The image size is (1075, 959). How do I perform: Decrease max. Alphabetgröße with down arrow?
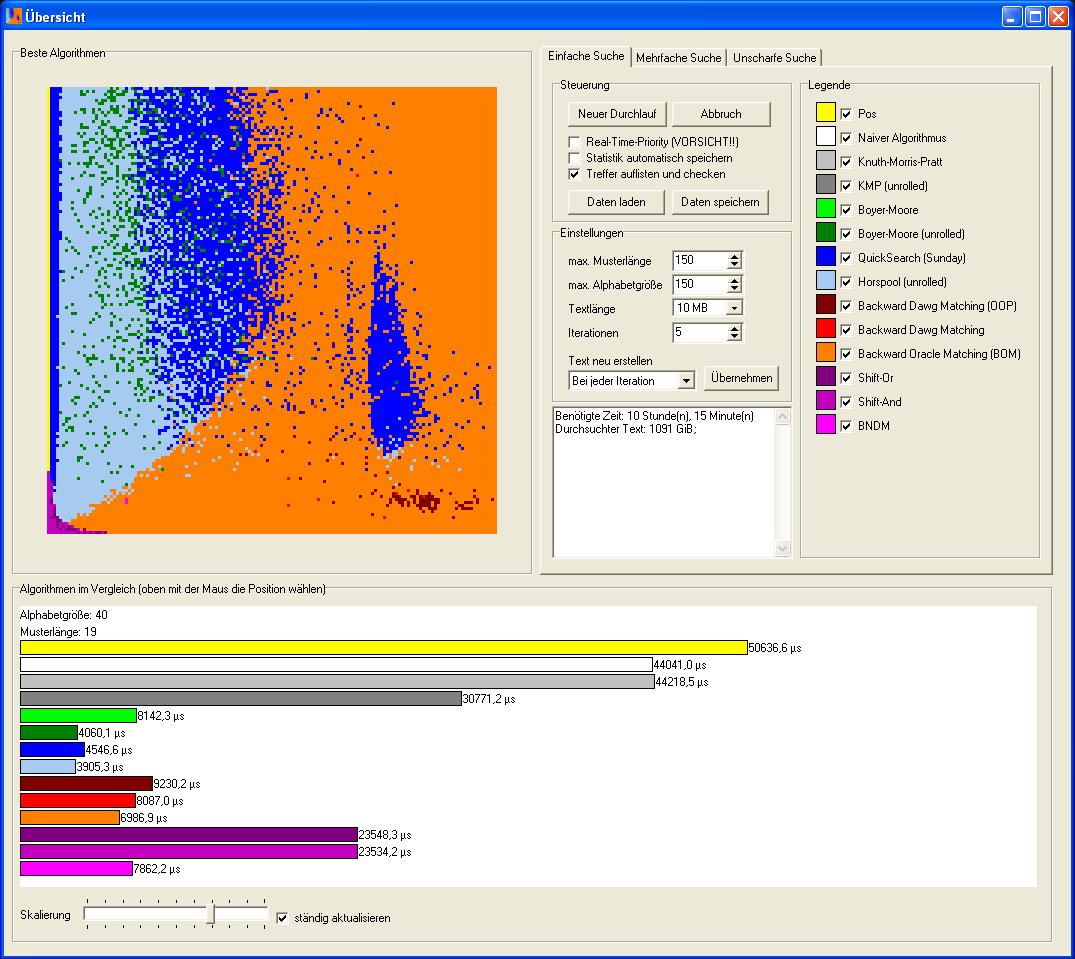pyautogui.click(x=735, y=288)
